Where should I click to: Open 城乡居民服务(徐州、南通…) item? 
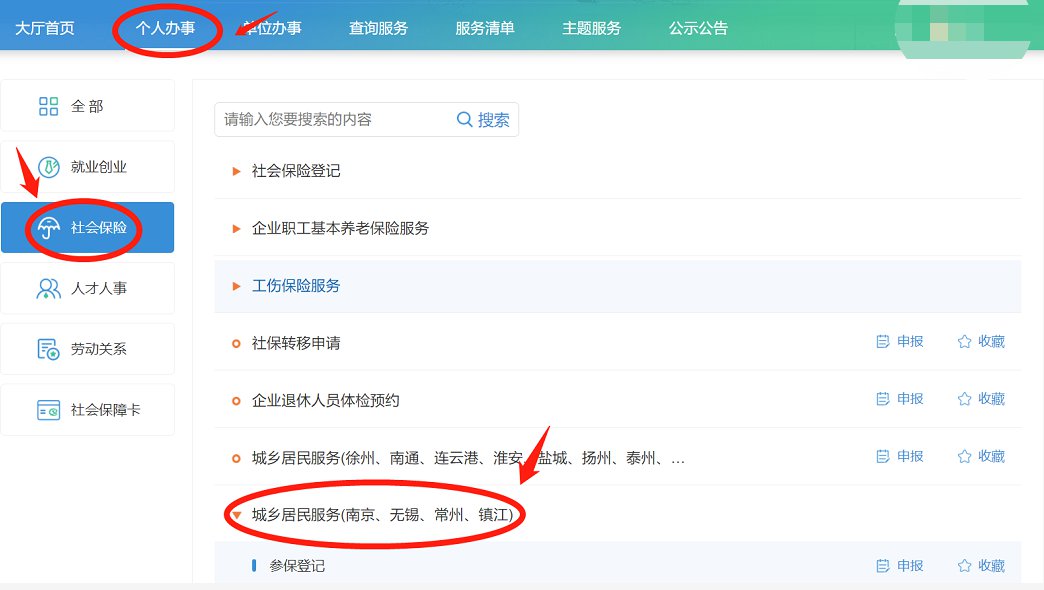[468, 458]
